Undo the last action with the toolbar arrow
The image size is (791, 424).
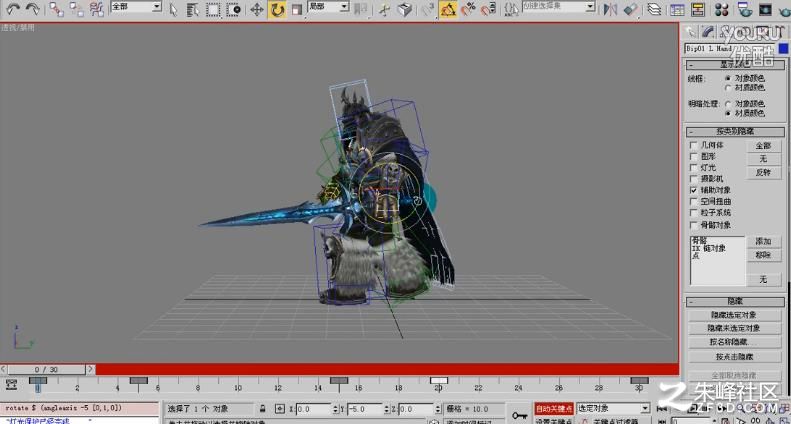(x=14, y=9)
